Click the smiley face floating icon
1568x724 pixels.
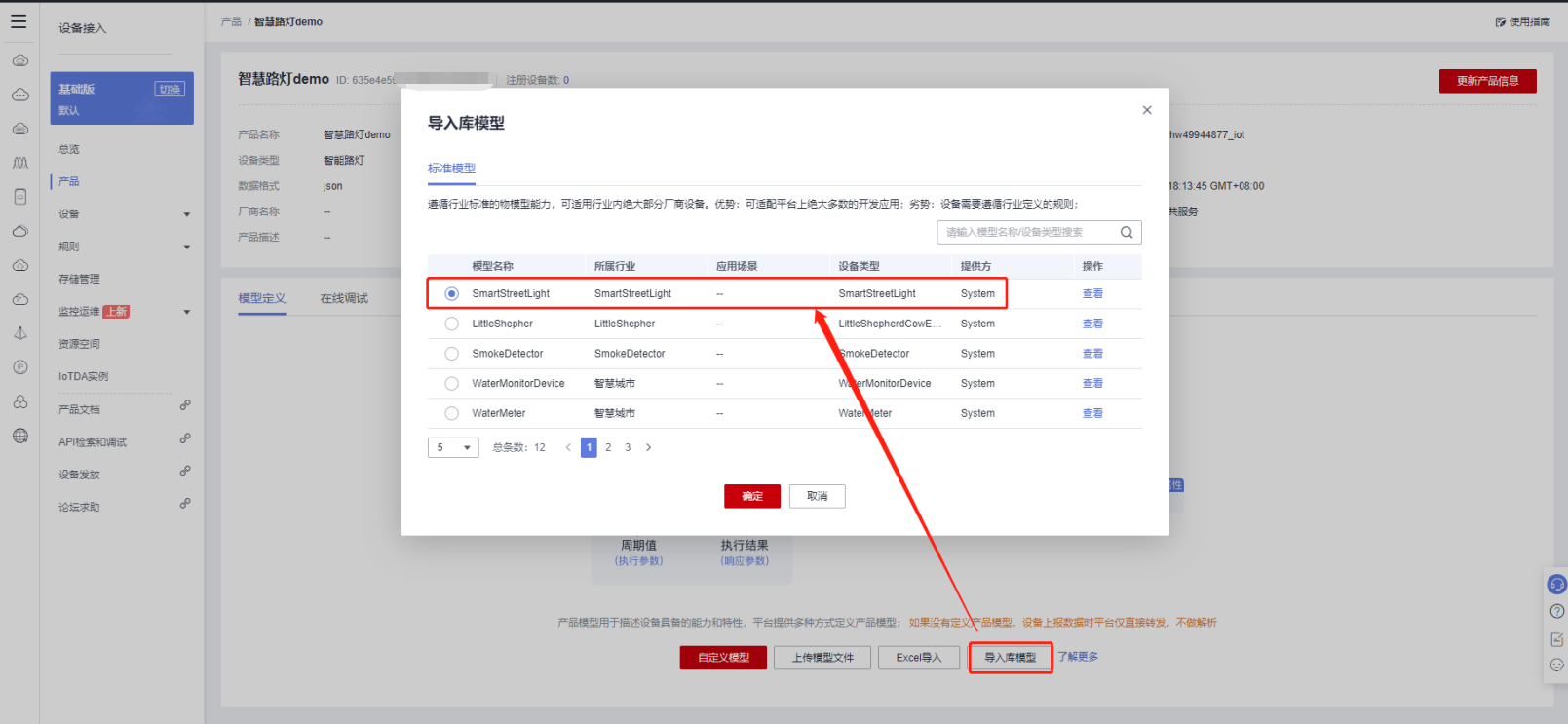tap(1557, 665)
